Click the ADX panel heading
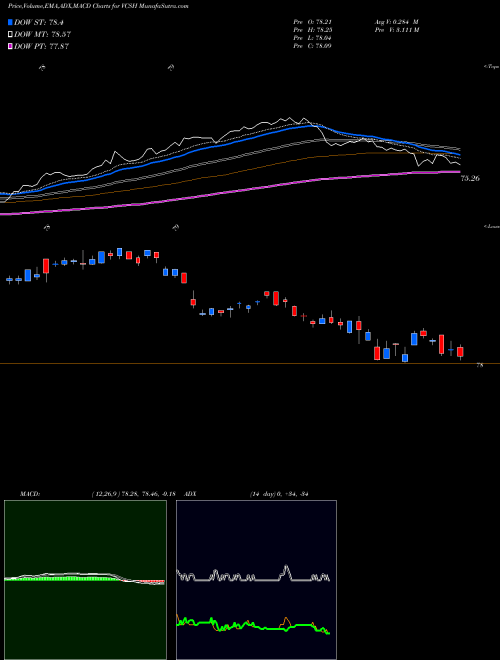500x660 pixels. [x=190, y=494]
